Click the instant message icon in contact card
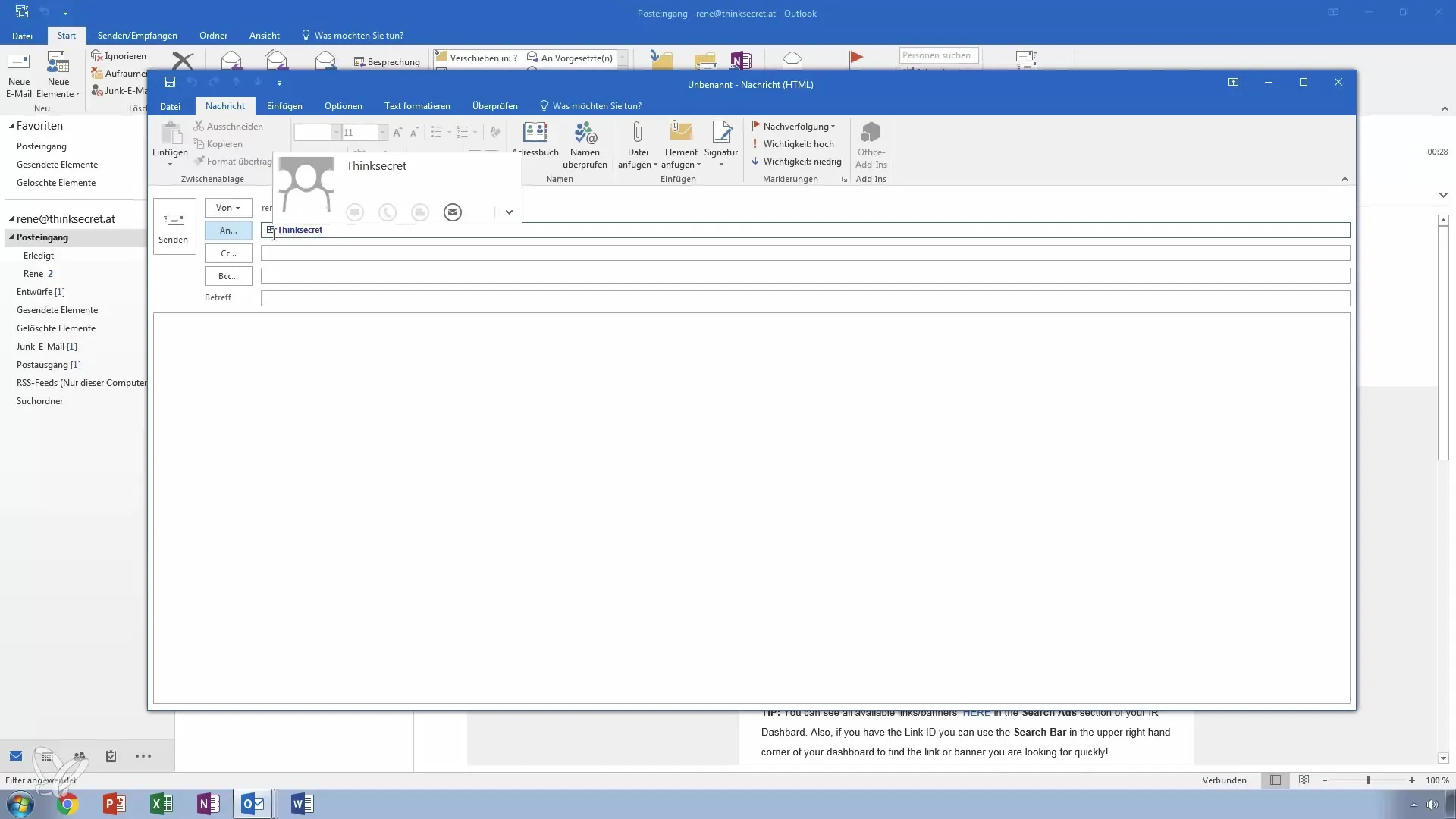1456x819 pixels. [x=355, y=212]
